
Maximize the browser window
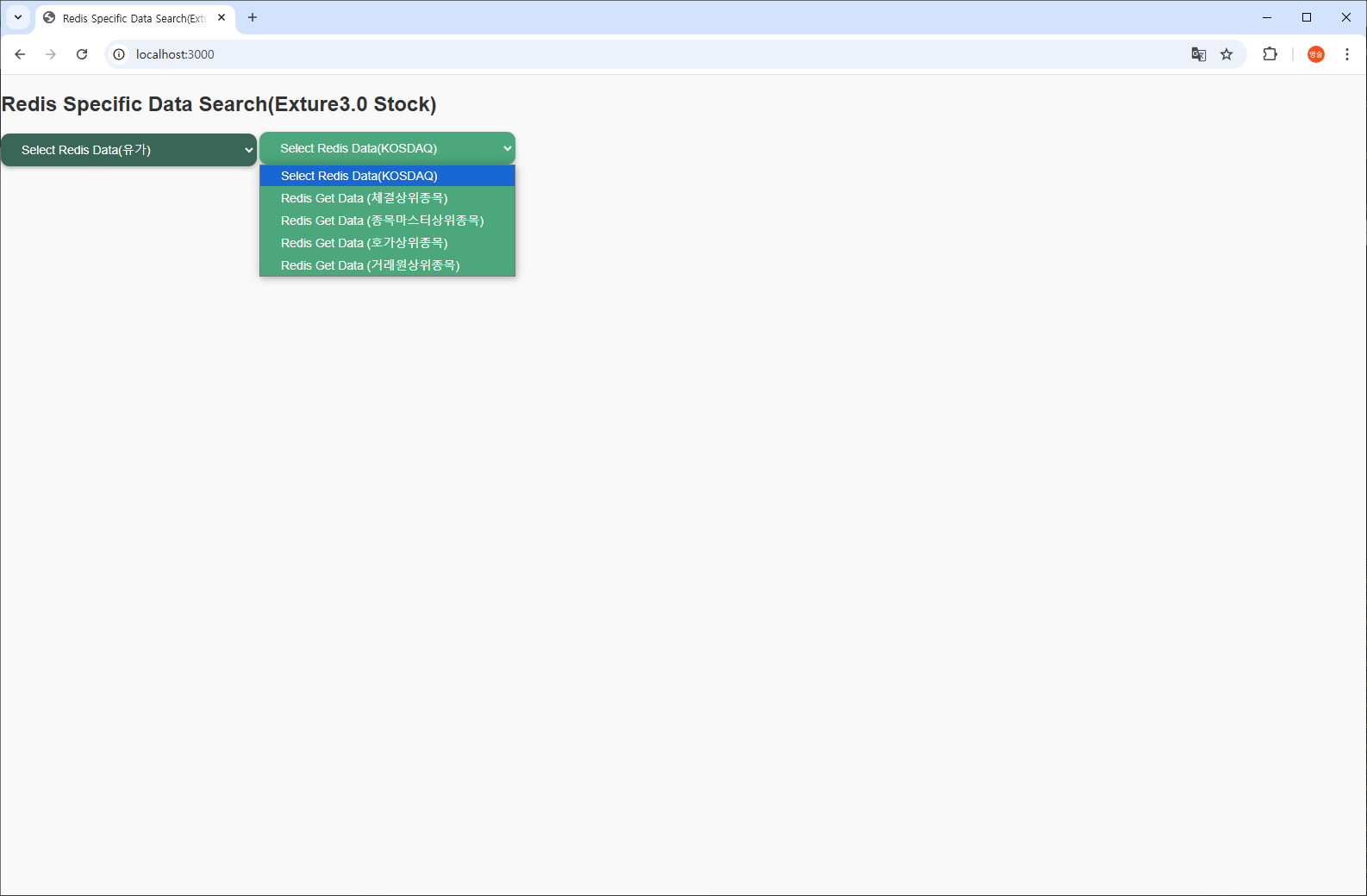pyautogui.click(x=1307, y=17)
